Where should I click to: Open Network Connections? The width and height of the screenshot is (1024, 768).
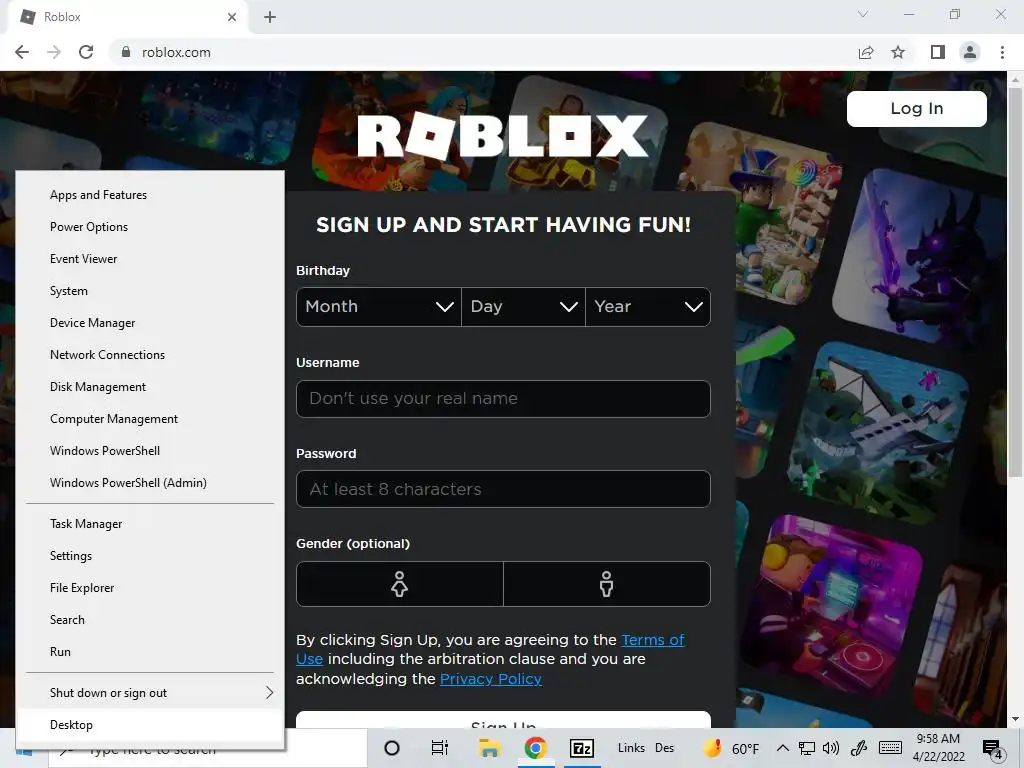click(x=150, y=355)
